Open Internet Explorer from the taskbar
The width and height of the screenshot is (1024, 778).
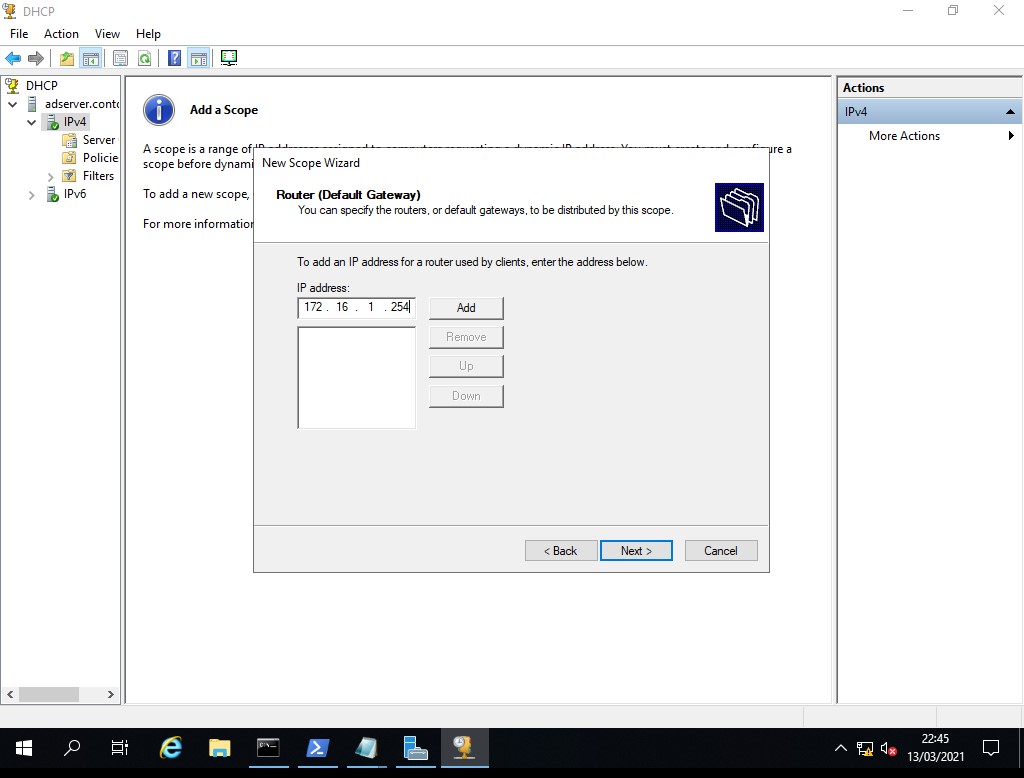pos(172,748)
